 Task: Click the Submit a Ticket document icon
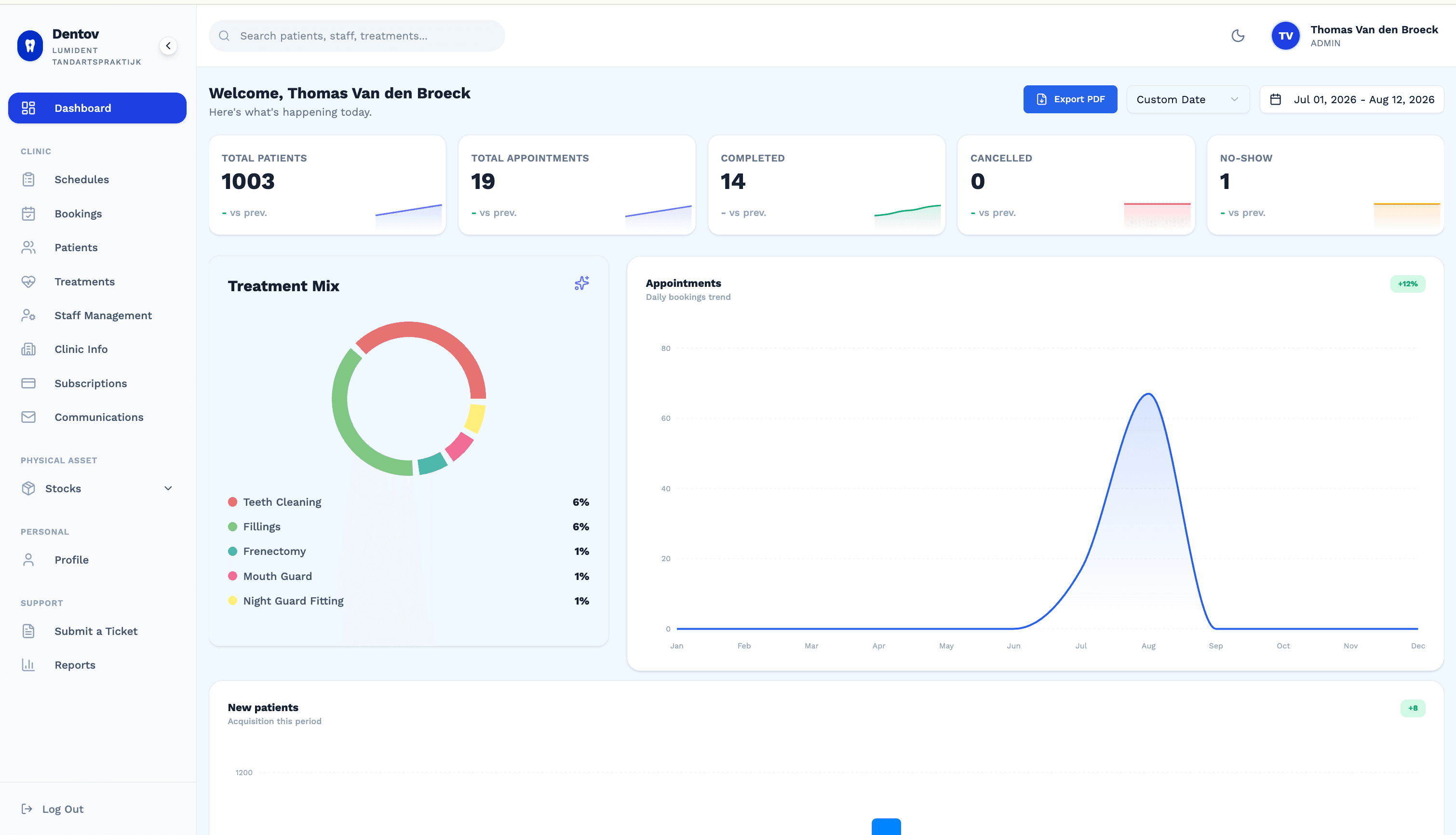(x=28, y=631)
